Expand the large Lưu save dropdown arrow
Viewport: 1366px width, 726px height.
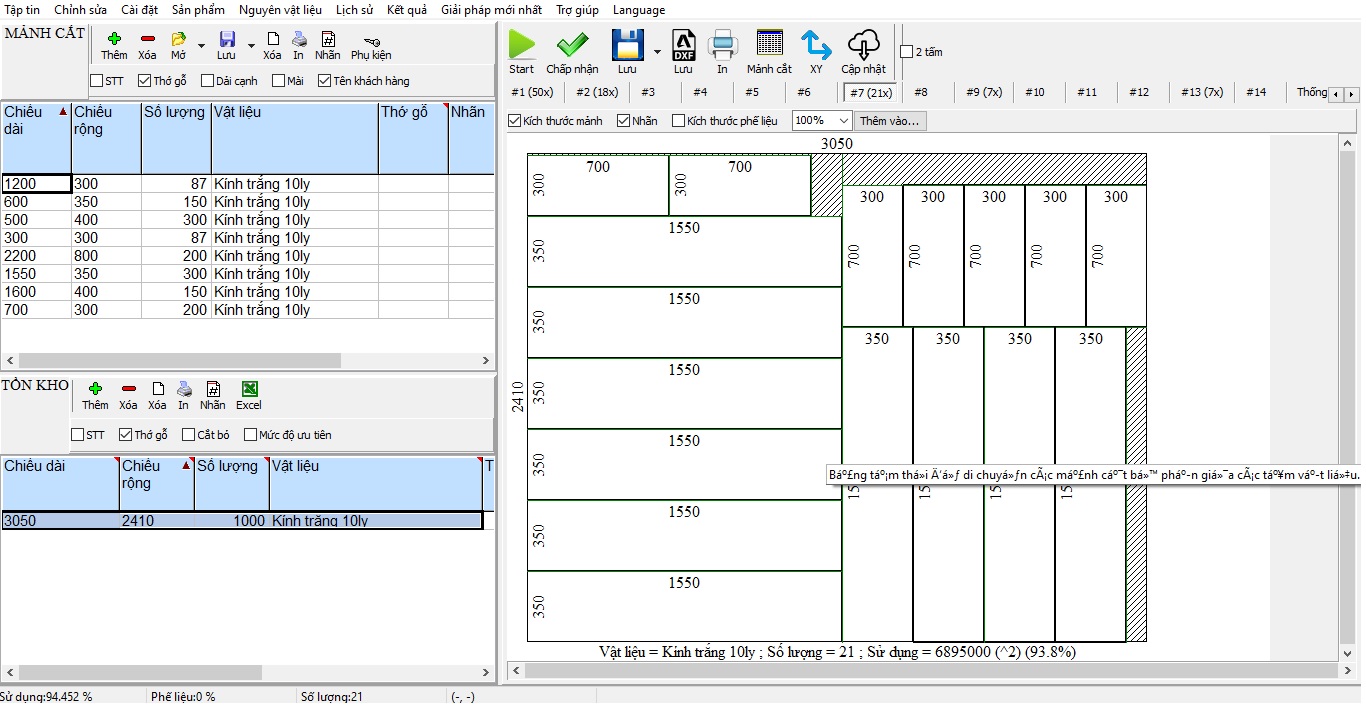pyautogui.click(x=657, y=51)
